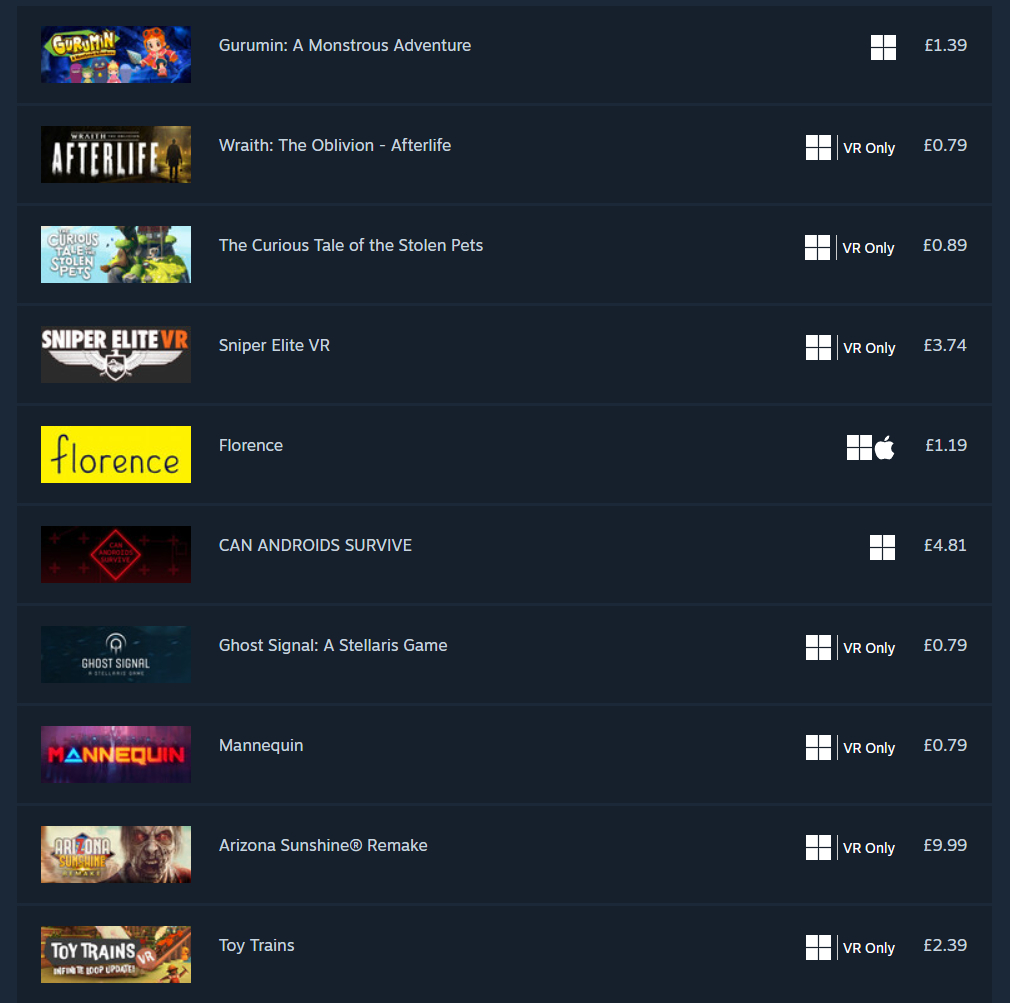Screen dimensions: 1010x1003
Task: Click the Windows icon on the Wraith Afterlife row
Action: point(818,148)
